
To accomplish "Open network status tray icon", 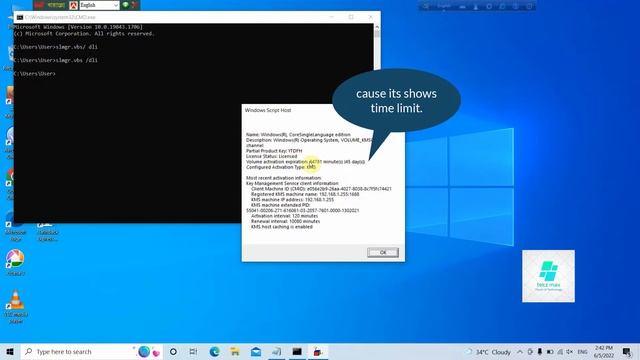I will [x=560, y=352].
